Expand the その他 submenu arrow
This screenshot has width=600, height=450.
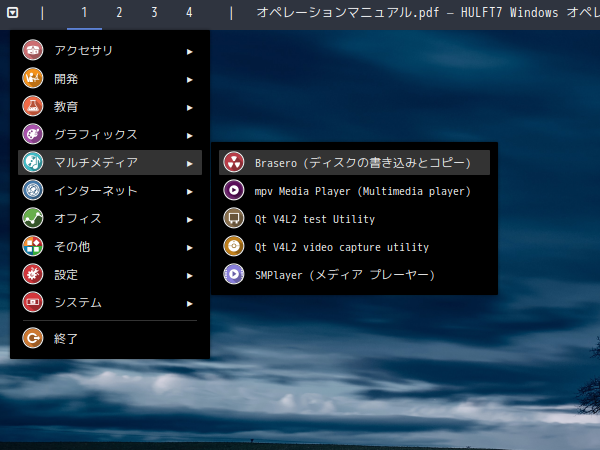click(189, 248)
